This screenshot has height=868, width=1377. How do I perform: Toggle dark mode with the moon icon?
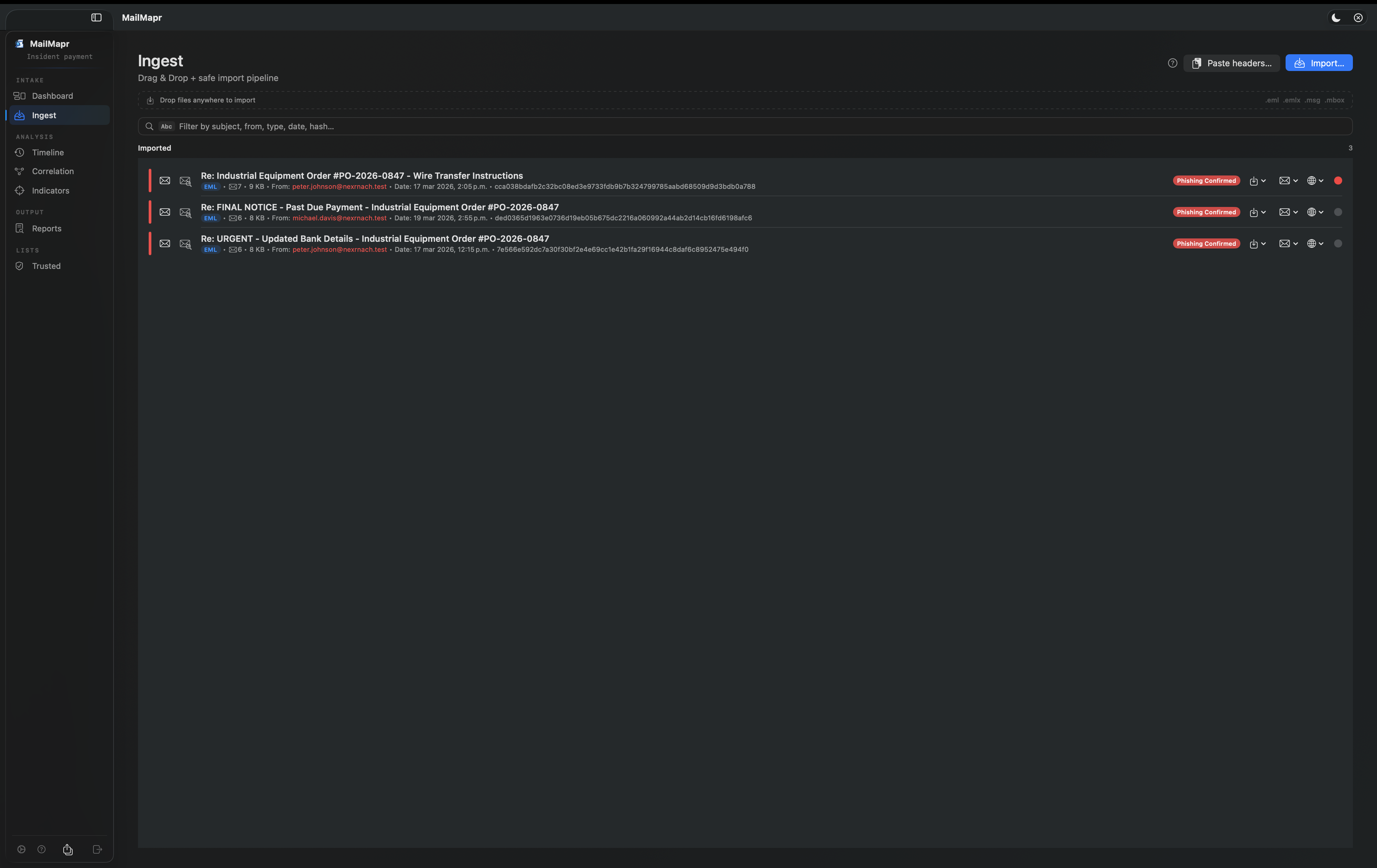tap(1336, 18)
